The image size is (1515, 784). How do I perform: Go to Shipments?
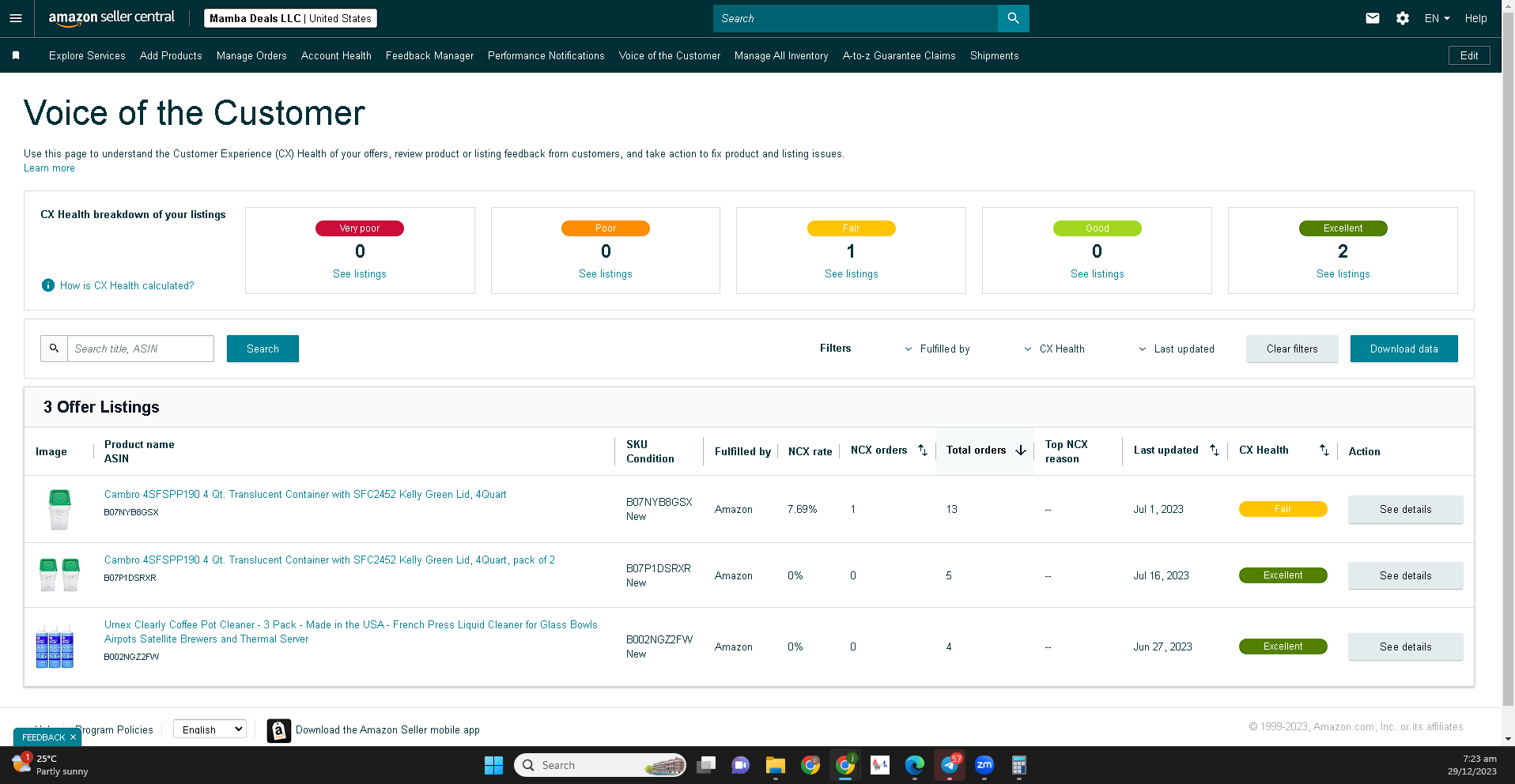(994, 55)
